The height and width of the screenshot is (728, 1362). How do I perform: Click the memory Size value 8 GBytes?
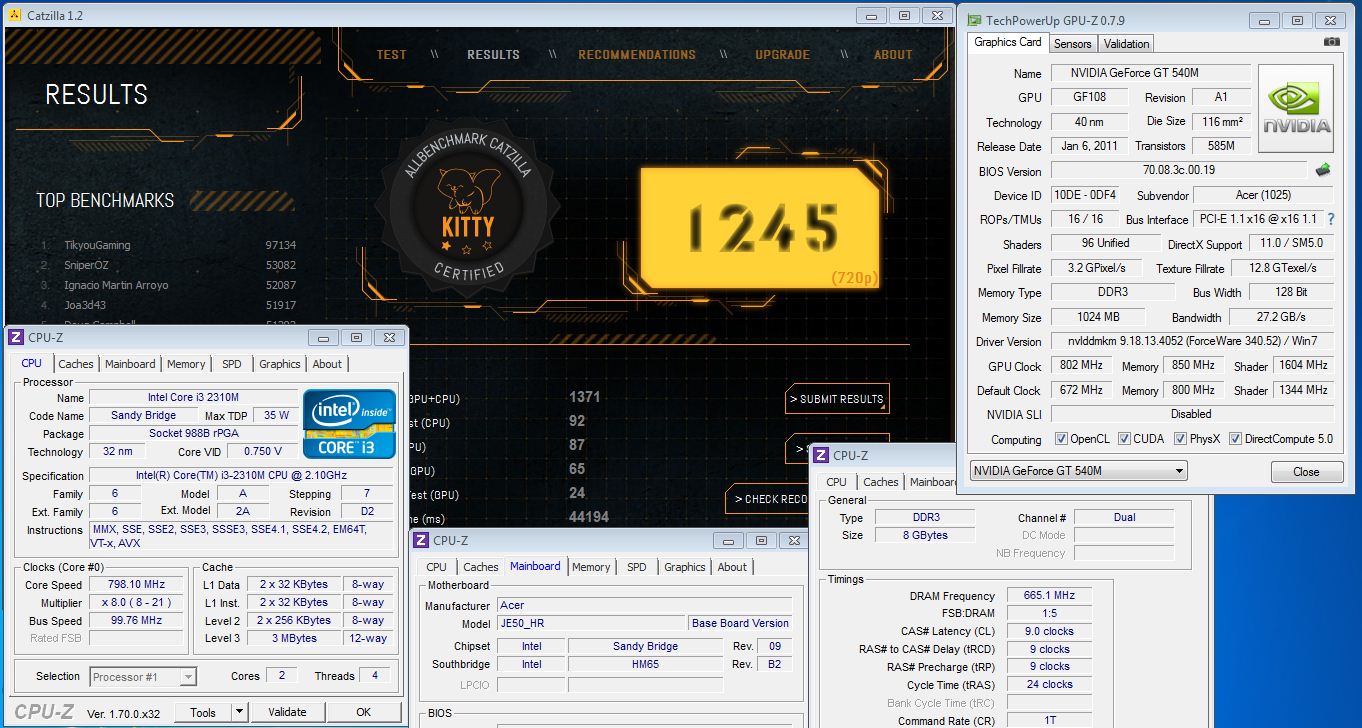(925, 535)
